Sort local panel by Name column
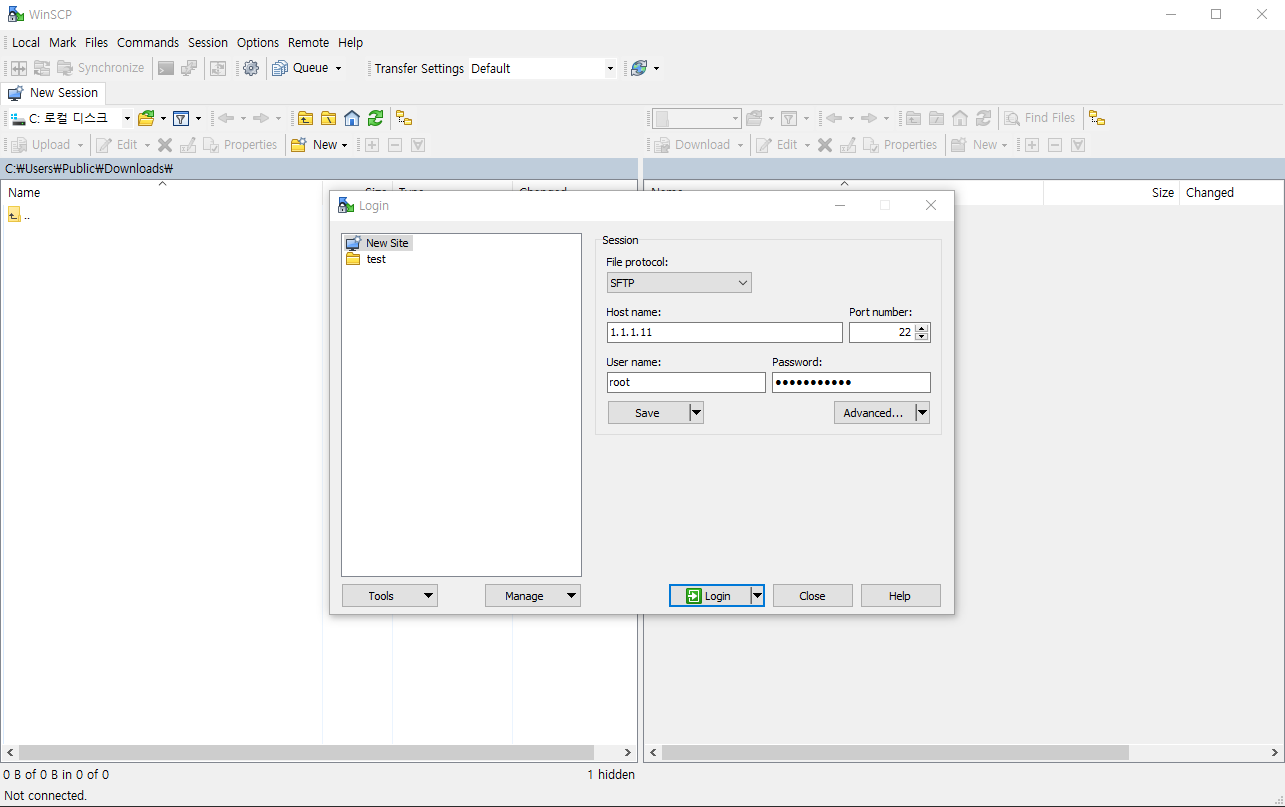 162,193
